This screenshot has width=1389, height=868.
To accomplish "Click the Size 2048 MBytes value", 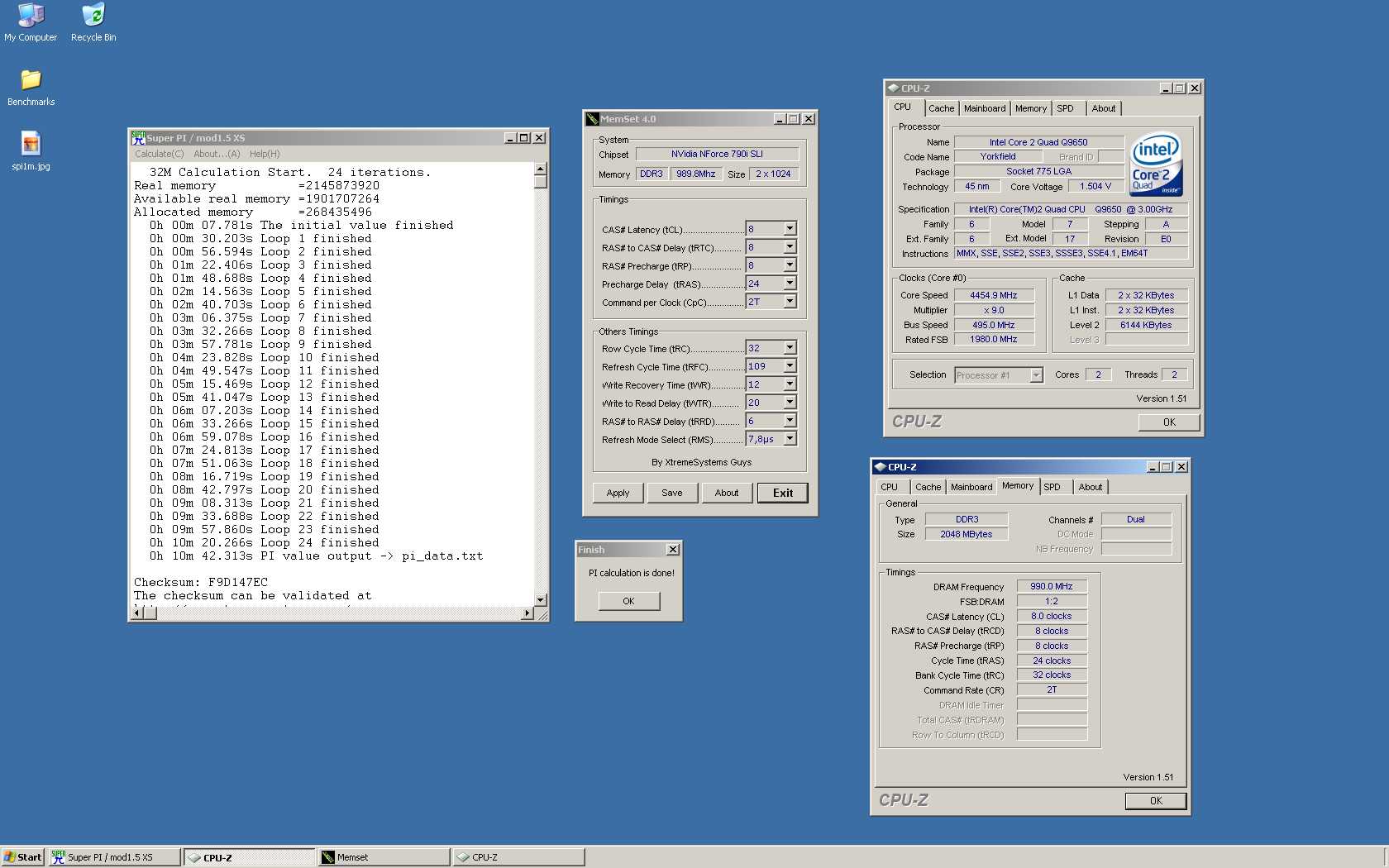I will 966,534.
